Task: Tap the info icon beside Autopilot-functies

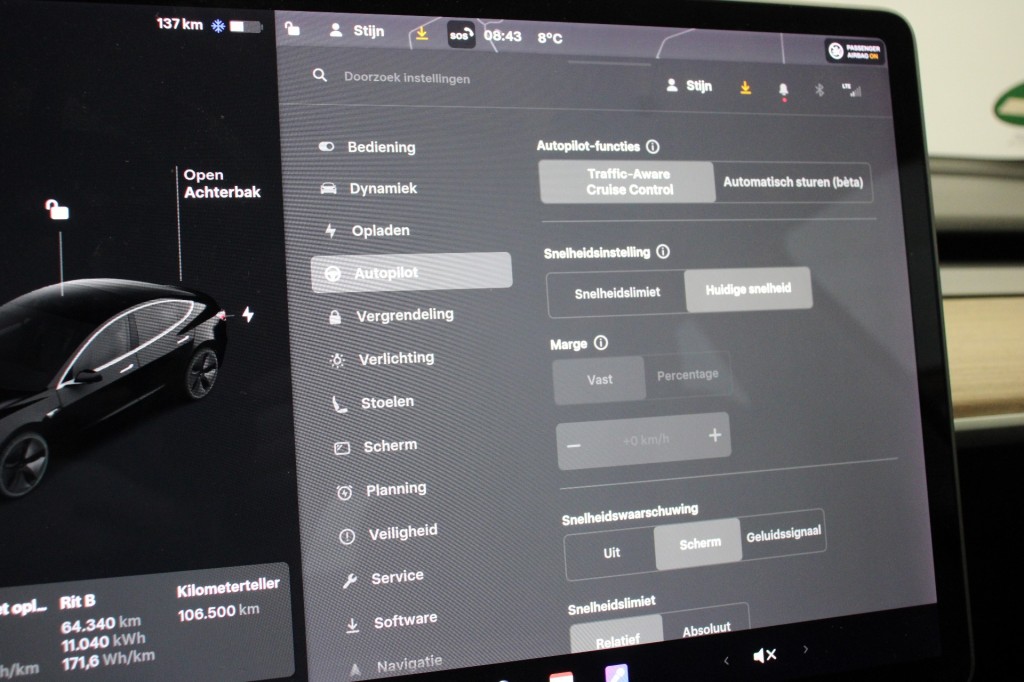Action: point(653,146)
